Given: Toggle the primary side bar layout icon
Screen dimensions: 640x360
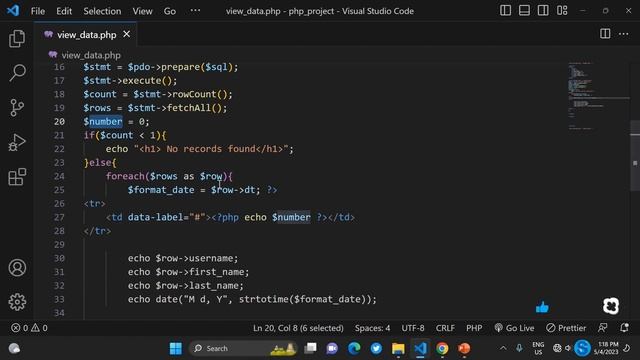Looking at the screenshot, I should point(505,11).
